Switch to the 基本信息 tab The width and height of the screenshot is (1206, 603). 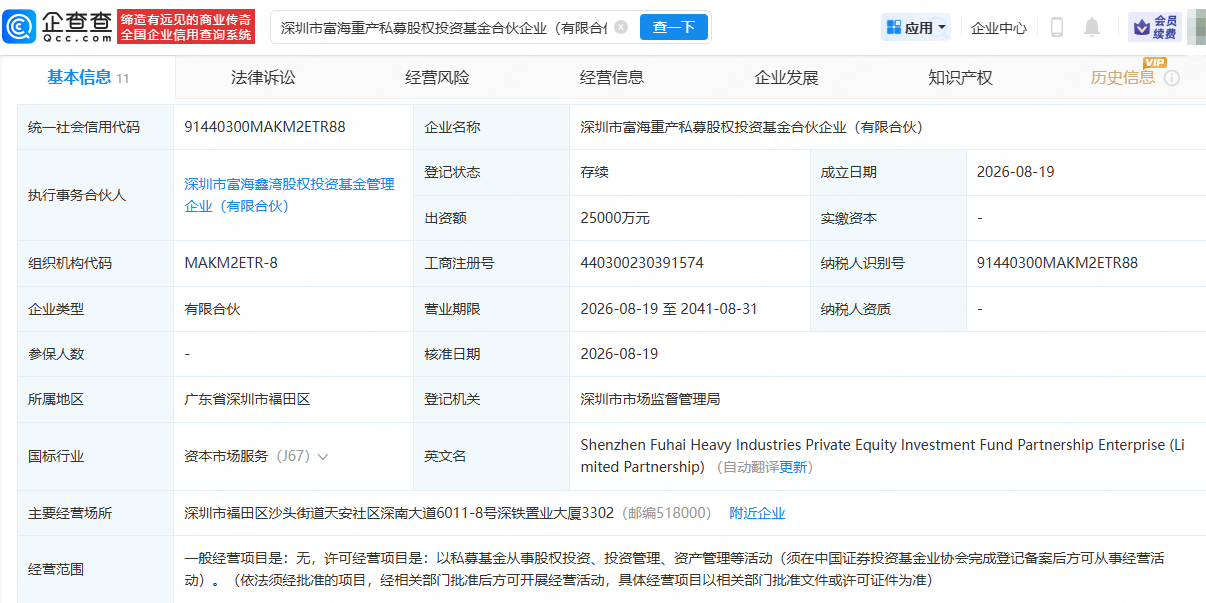coord(88,77)
